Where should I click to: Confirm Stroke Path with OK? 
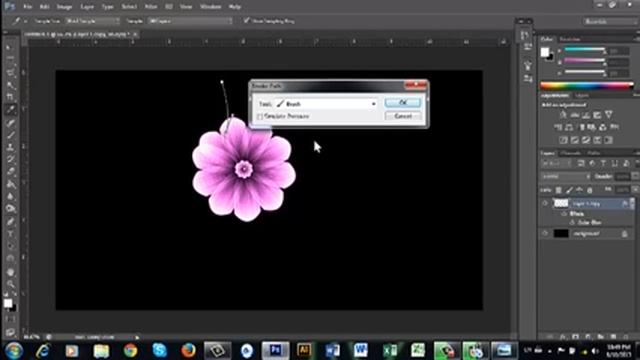tap(402, 102)
